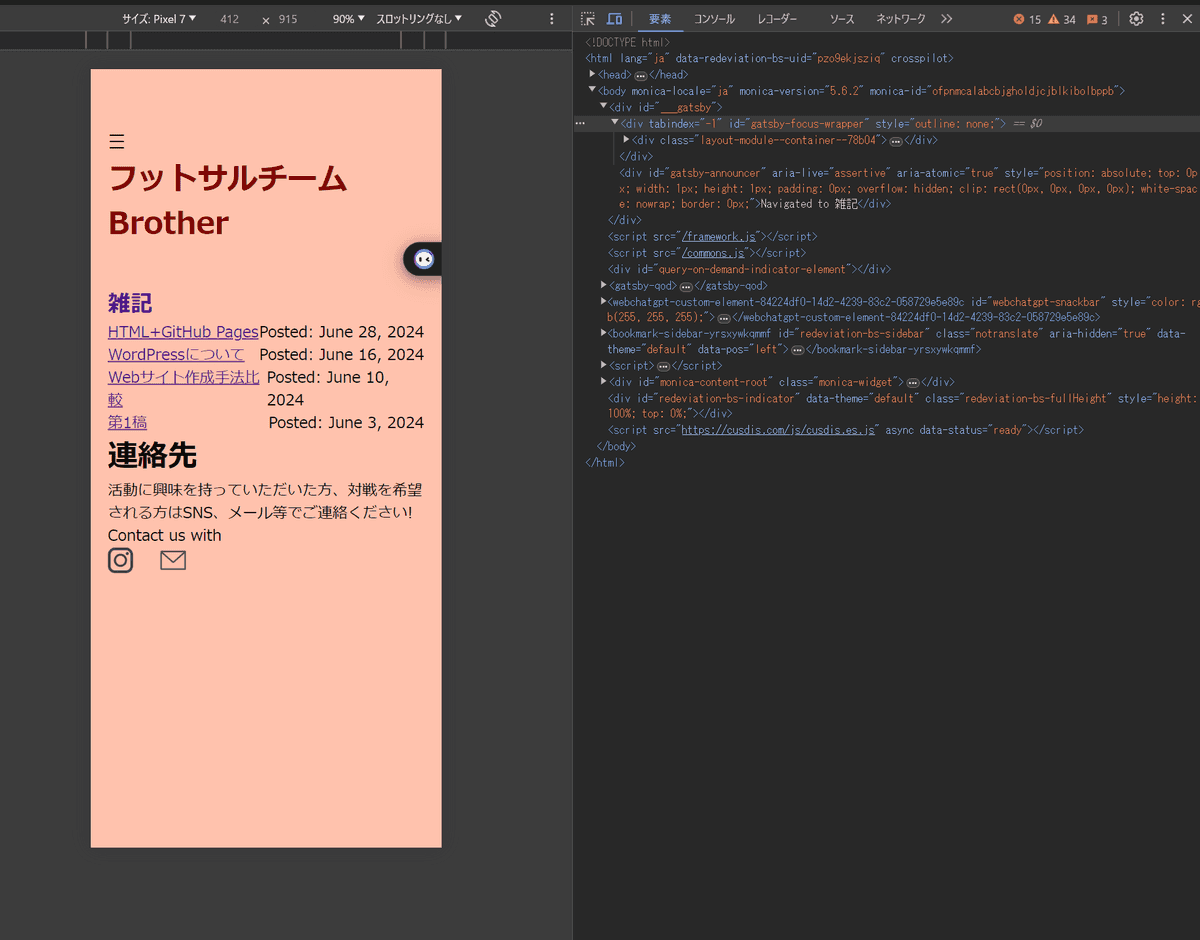Expand the head element node
The width and height of the screenshot is (1200, 940).
point(593,75)
